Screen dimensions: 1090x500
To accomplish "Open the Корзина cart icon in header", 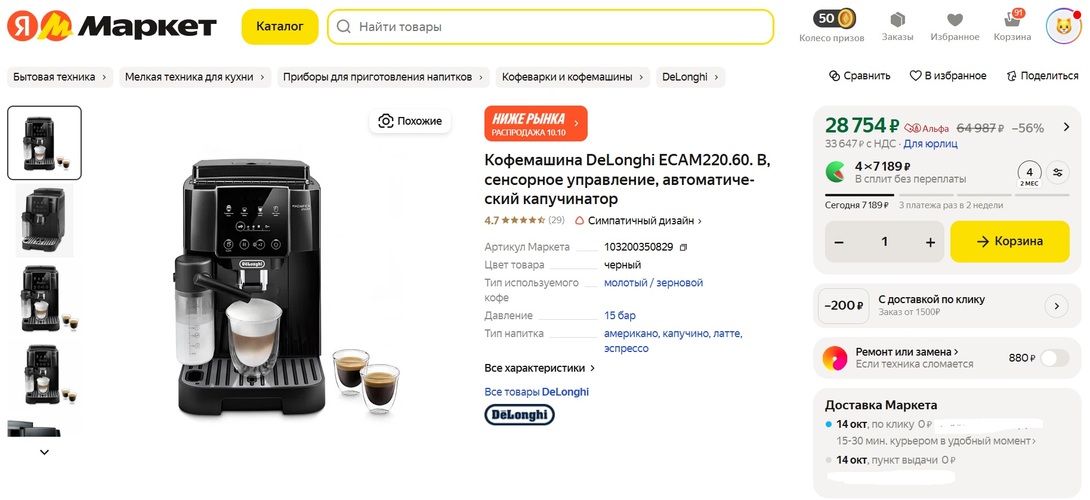I will tap(1012, 22).
